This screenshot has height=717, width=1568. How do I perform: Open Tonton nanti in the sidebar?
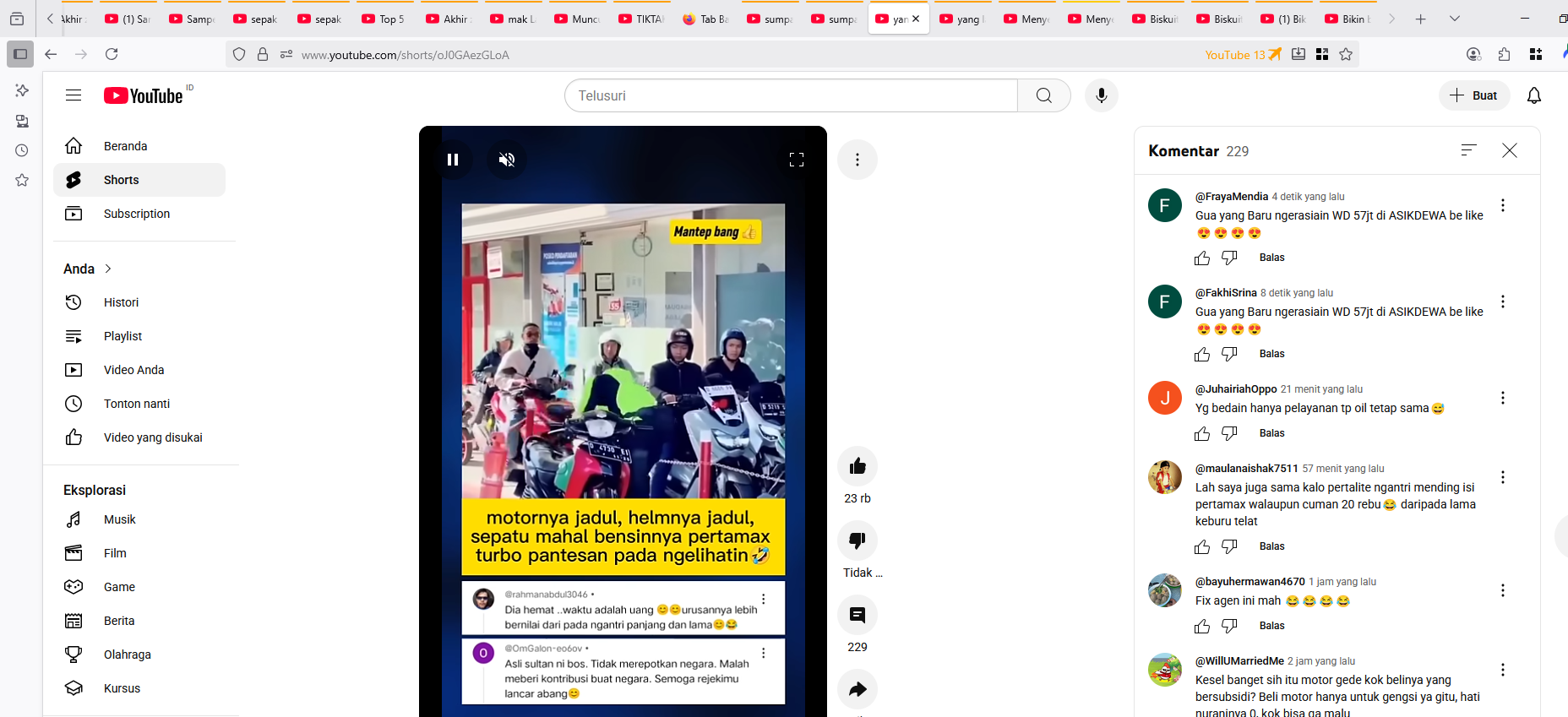click(x=139, y=404)
